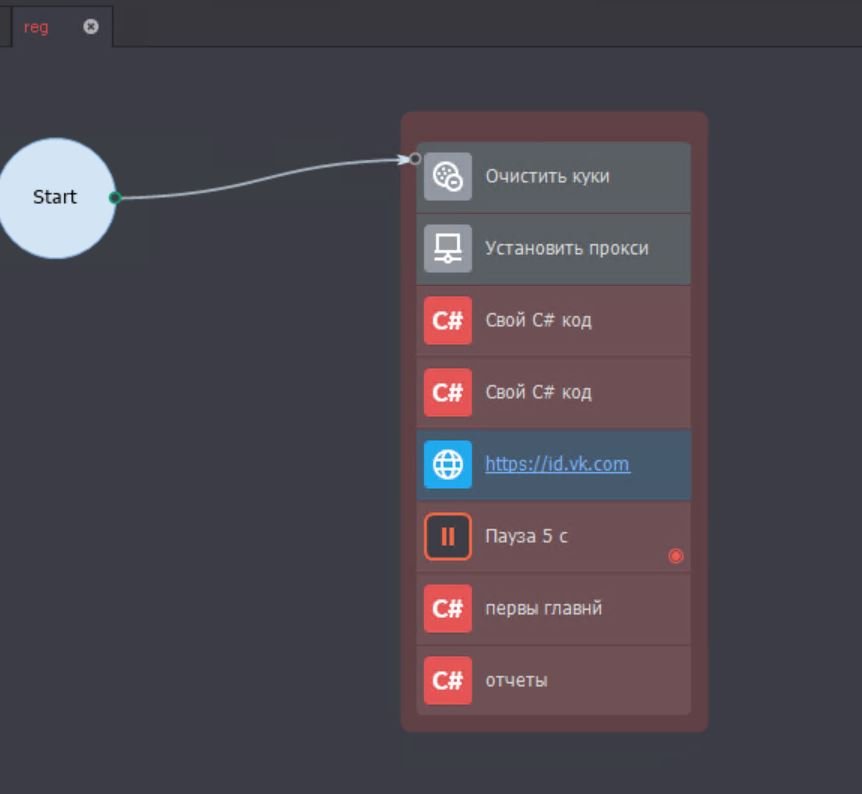Select the Установить прокси action label
Viewport: 862px width, 794px height.
pyautogui.click(x=567, y=249)
